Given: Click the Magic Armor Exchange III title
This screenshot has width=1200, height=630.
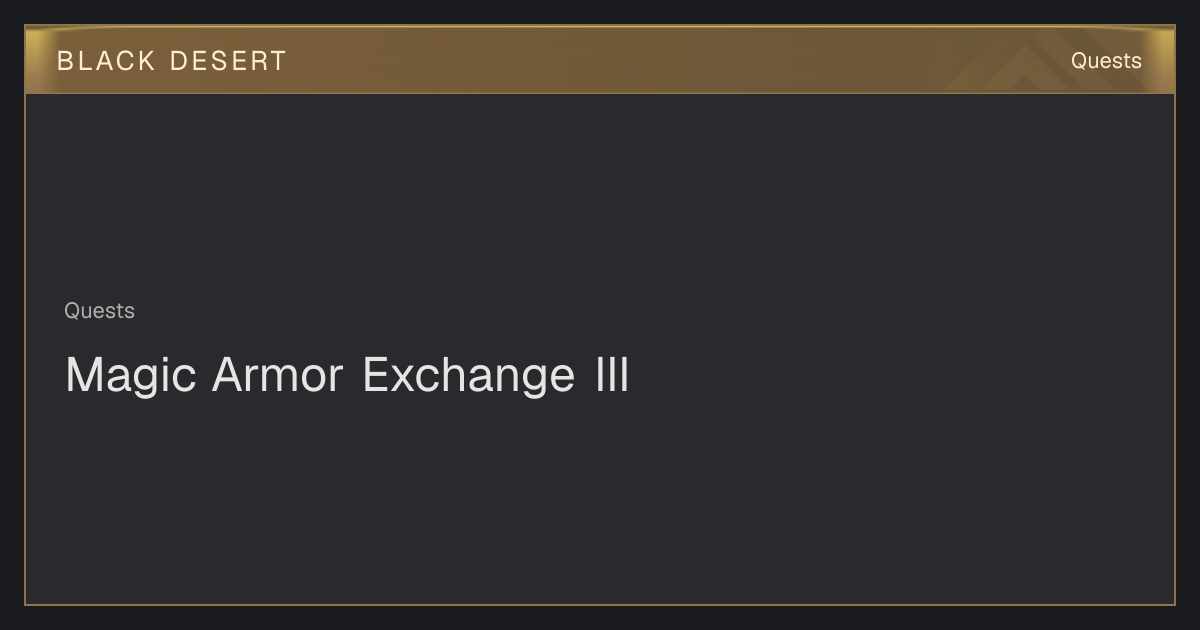Looking at the screenshot, I should [x=347, y=377].
